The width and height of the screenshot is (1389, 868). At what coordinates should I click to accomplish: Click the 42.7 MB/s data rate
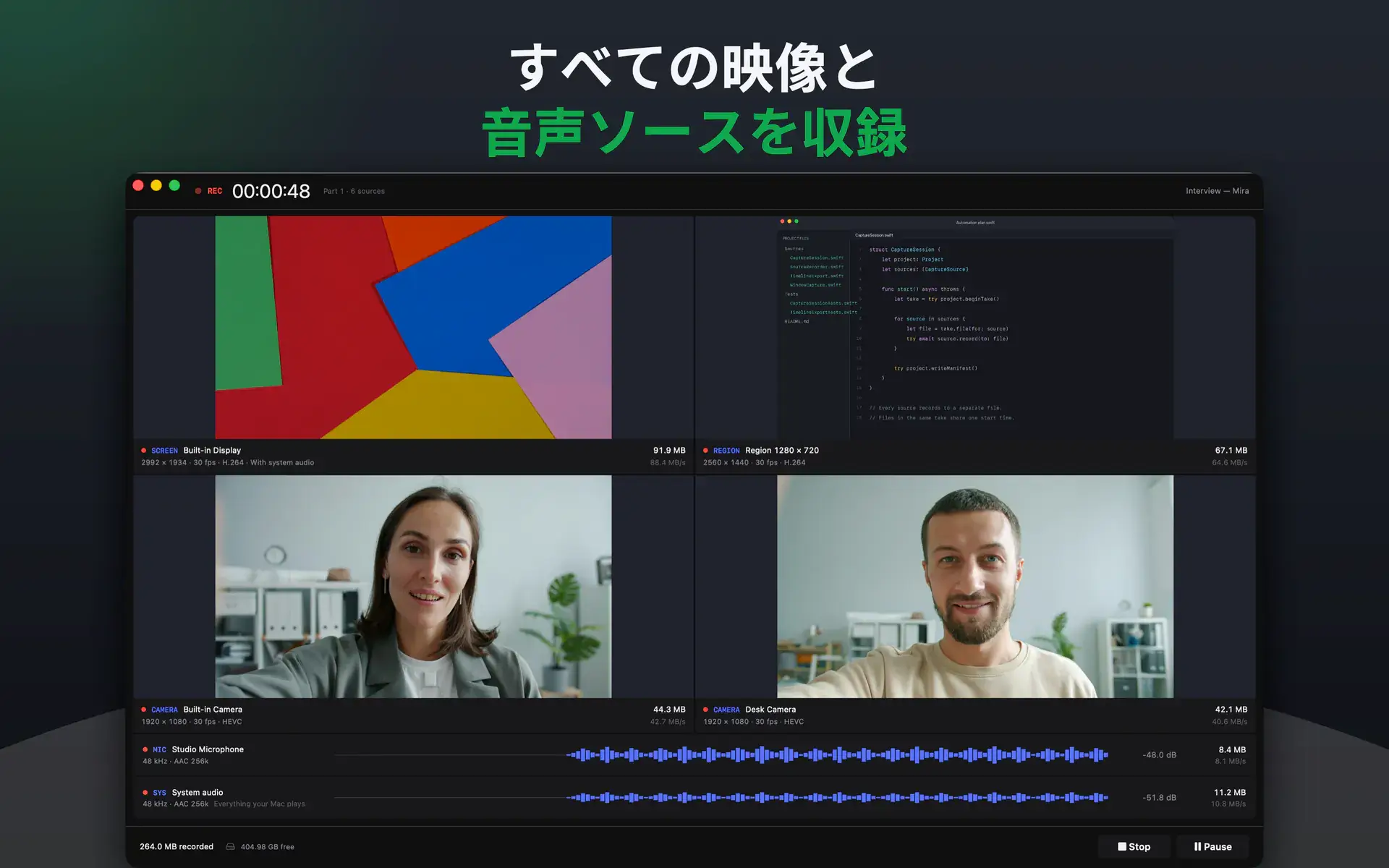coord(668,722)
